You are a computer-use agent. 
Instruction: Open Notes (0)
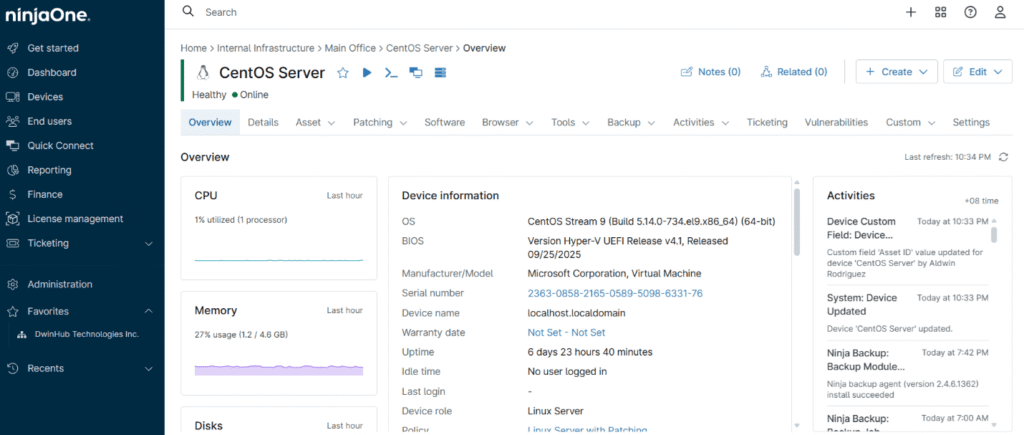pos(711,72)
